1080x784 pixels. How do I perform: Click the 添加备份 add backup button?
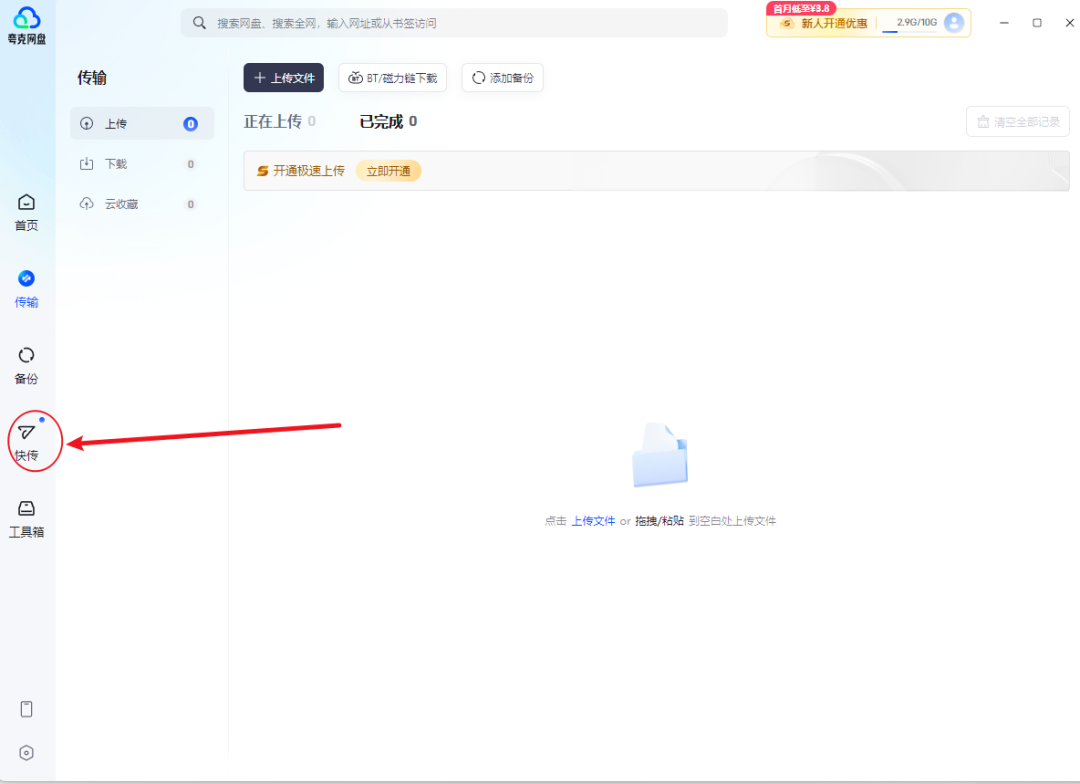[x=502, y=78]
